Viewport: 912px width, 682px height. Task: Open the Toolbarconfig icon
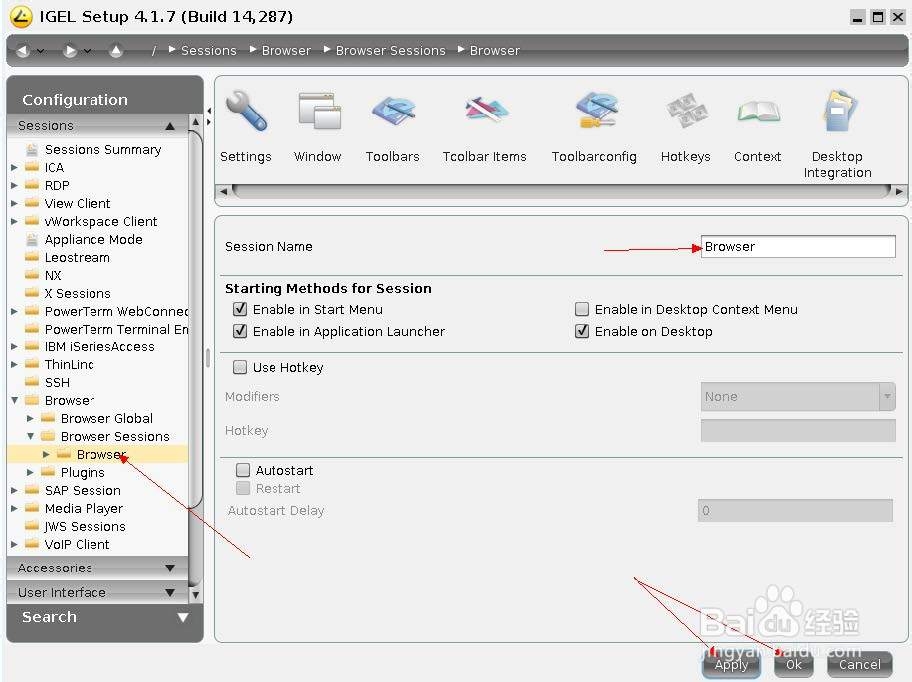(595, 110)
